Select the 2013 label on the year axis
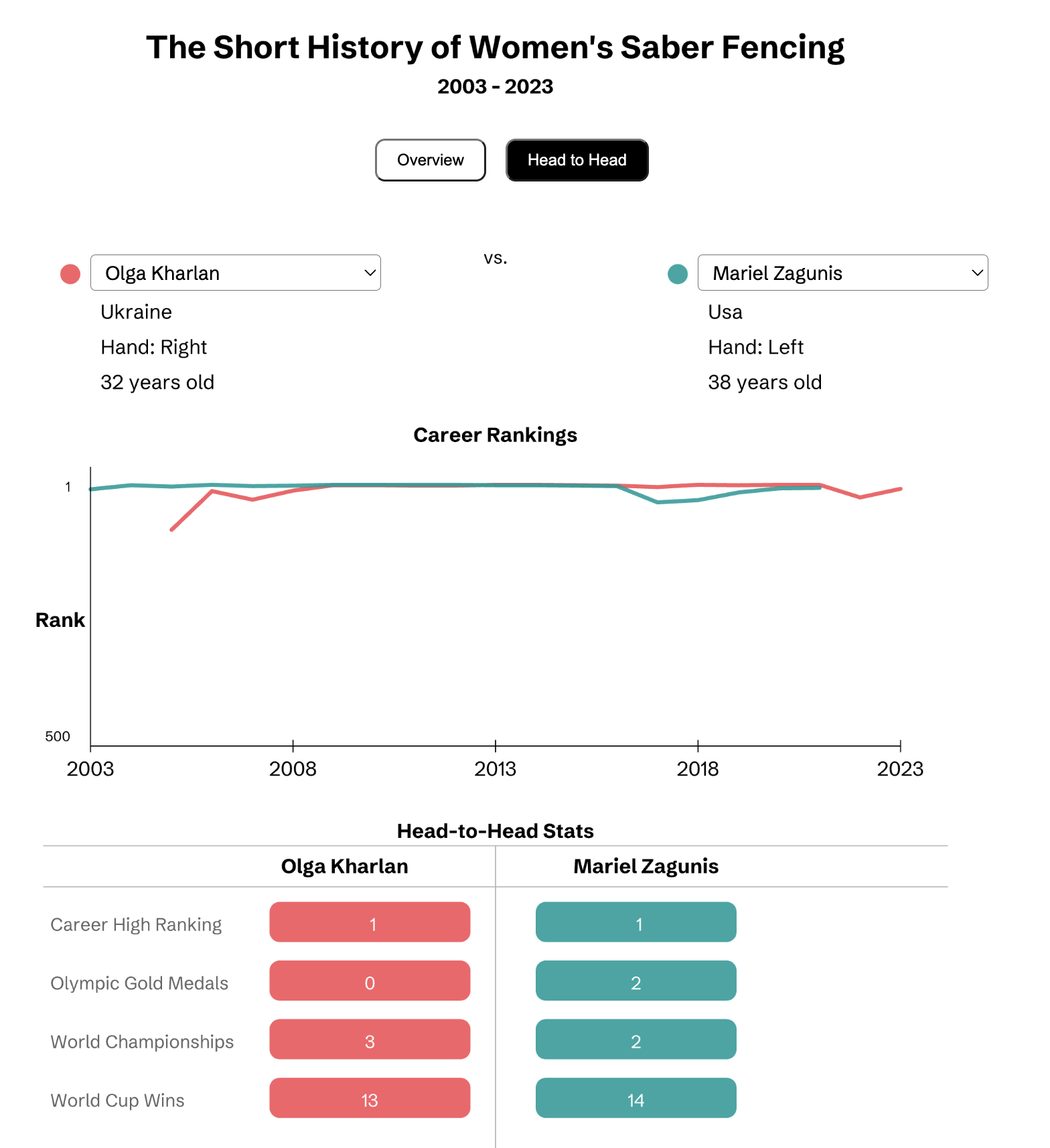This screenshot has width=1050, height=1148. click(496, 769)
